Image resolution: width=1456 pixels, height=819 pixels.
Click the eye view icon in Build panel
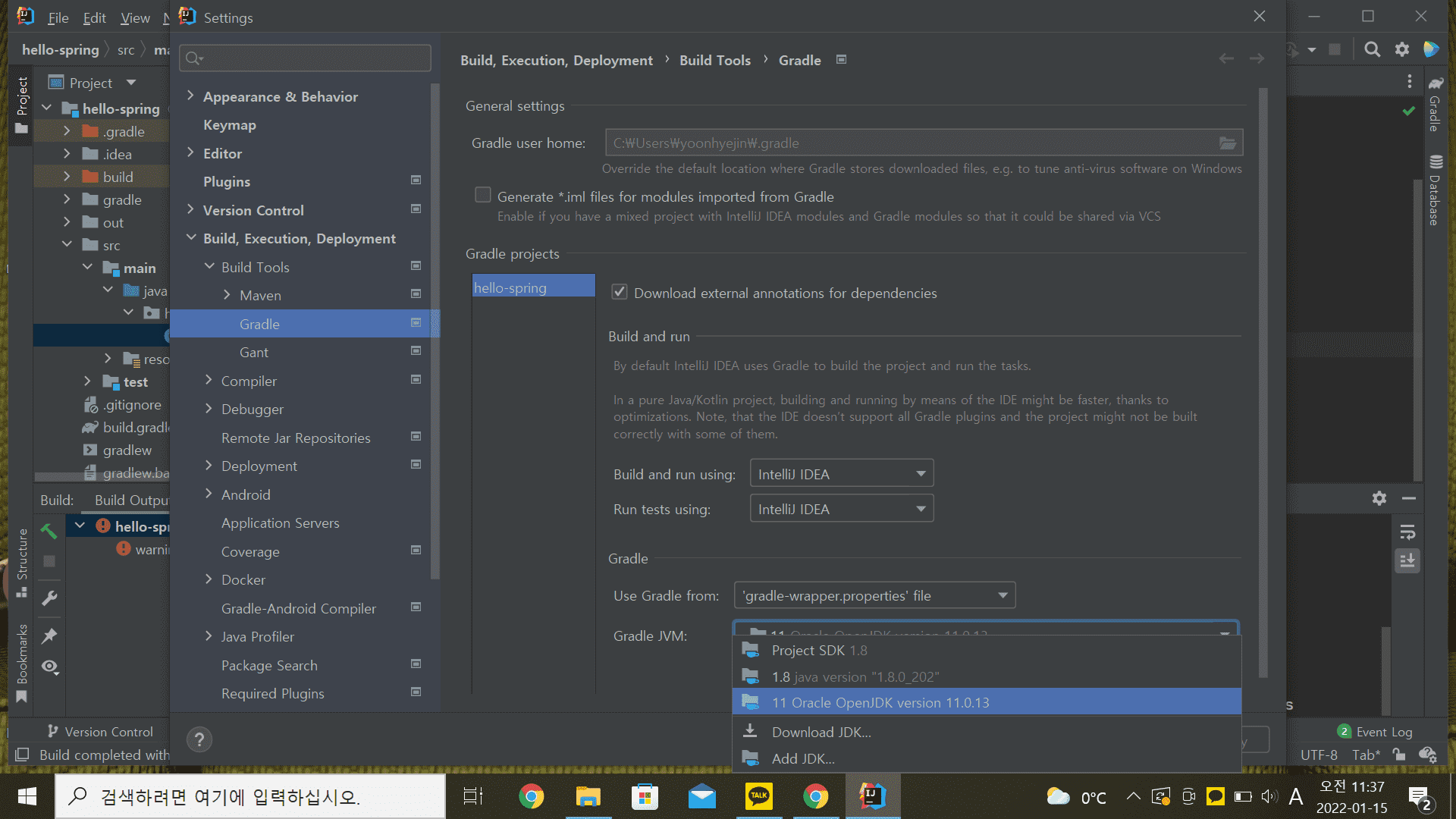(x=49, y=667)
